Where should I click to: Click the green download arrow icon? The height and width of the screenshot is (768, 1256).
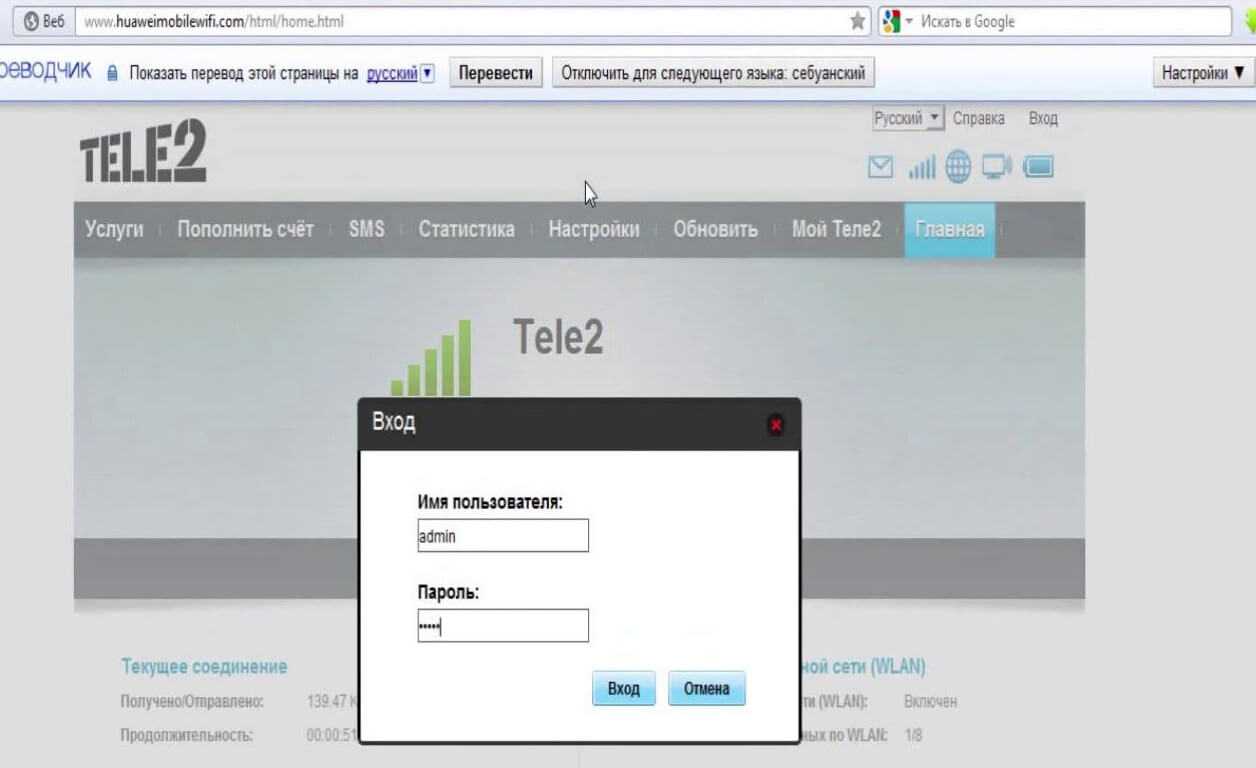click(x=1248, y=21)
